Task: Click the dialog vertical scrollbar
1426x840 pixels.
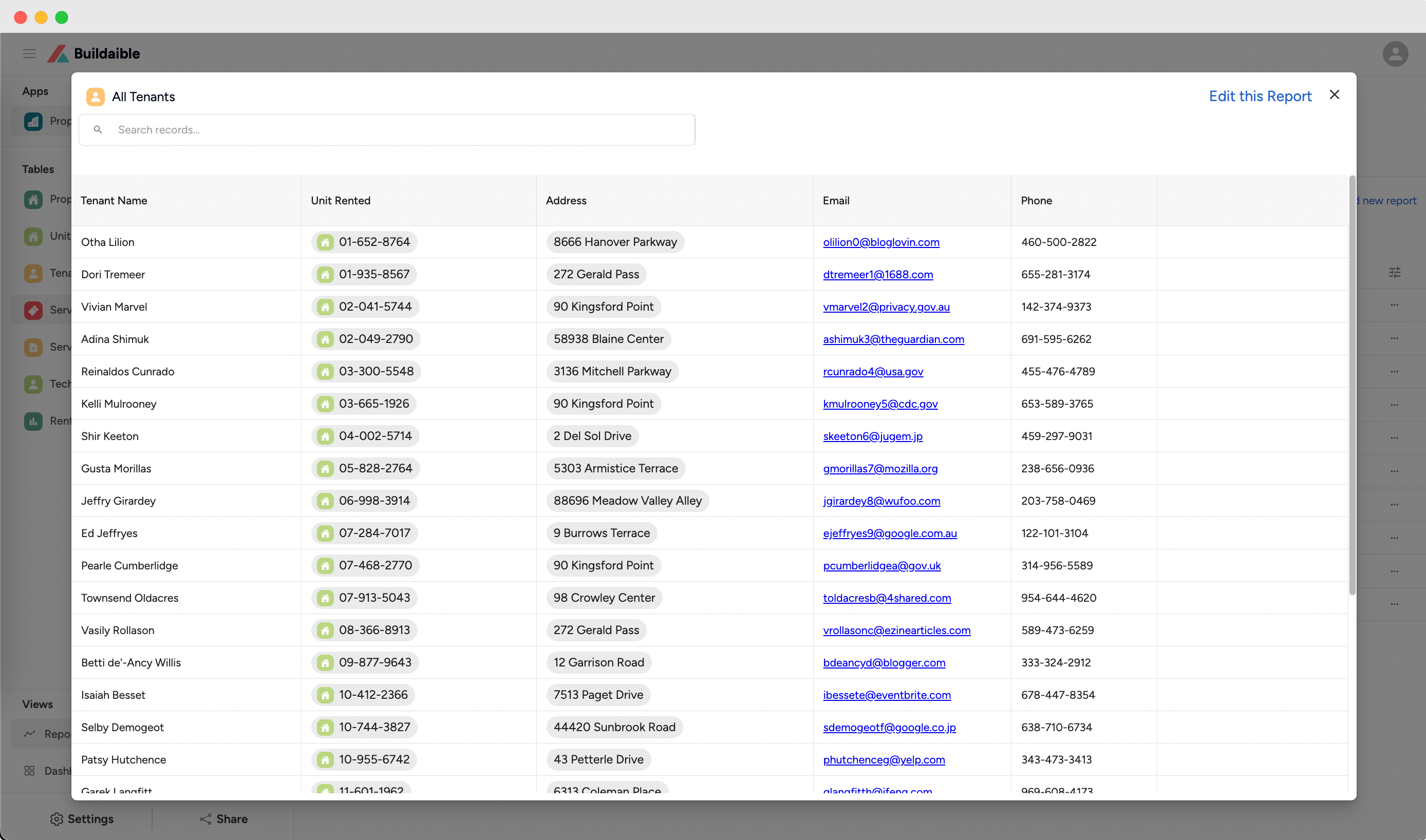Action: (1352, 385)
